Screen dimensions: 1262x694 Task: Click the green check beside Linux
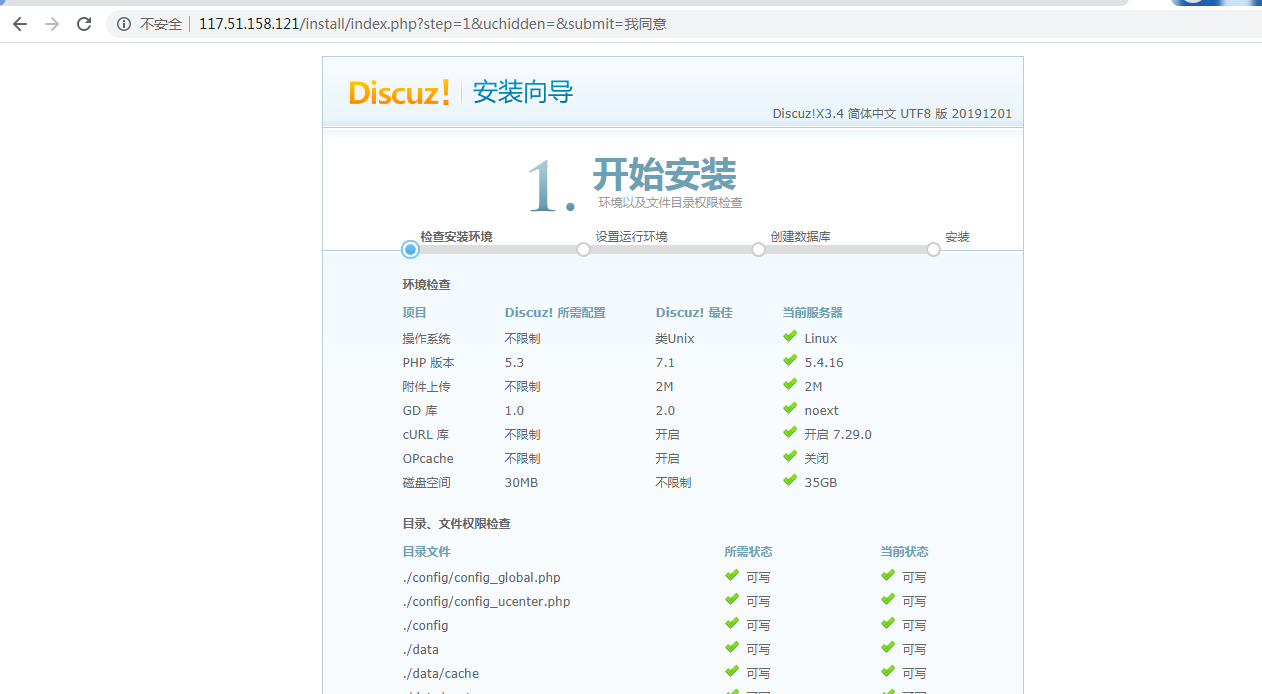click(790, 337)
